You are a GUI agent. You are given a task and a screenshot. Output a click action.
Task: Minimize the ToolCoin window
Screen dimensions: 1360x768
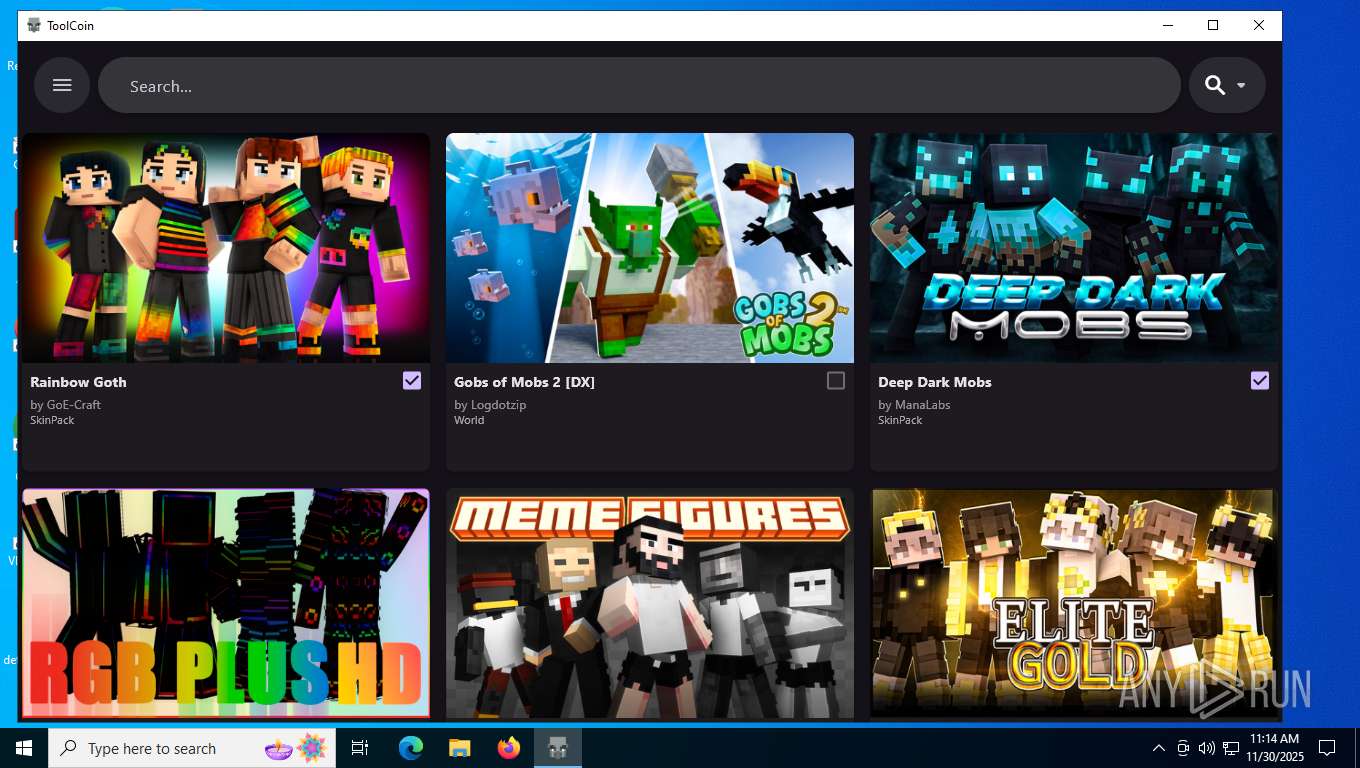click(x=1167, y=25)
